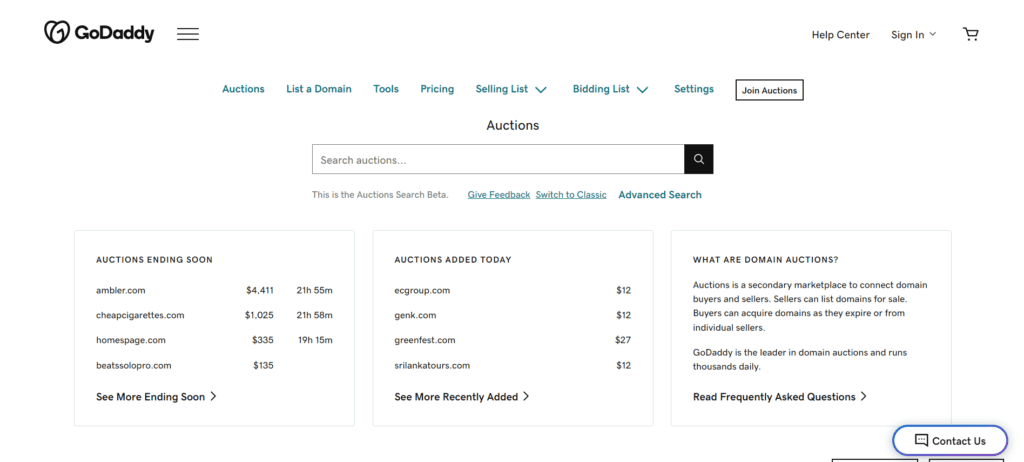Open the Contact Us chat button
Viewport: 1024px width, 462px height.
950,440
